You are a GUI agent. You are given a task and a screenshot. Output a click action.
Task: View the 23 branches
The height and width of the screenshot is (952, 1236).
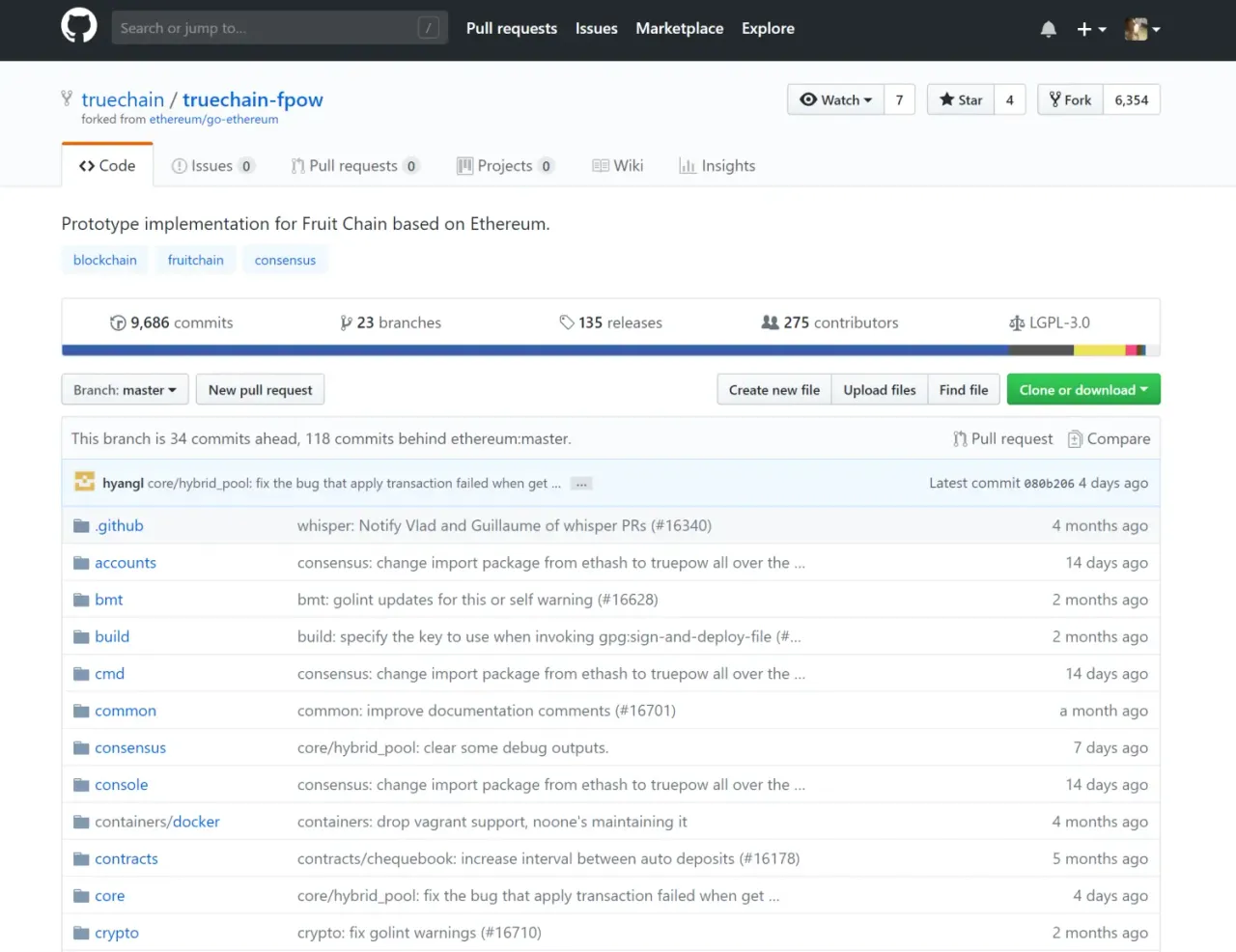390,322
